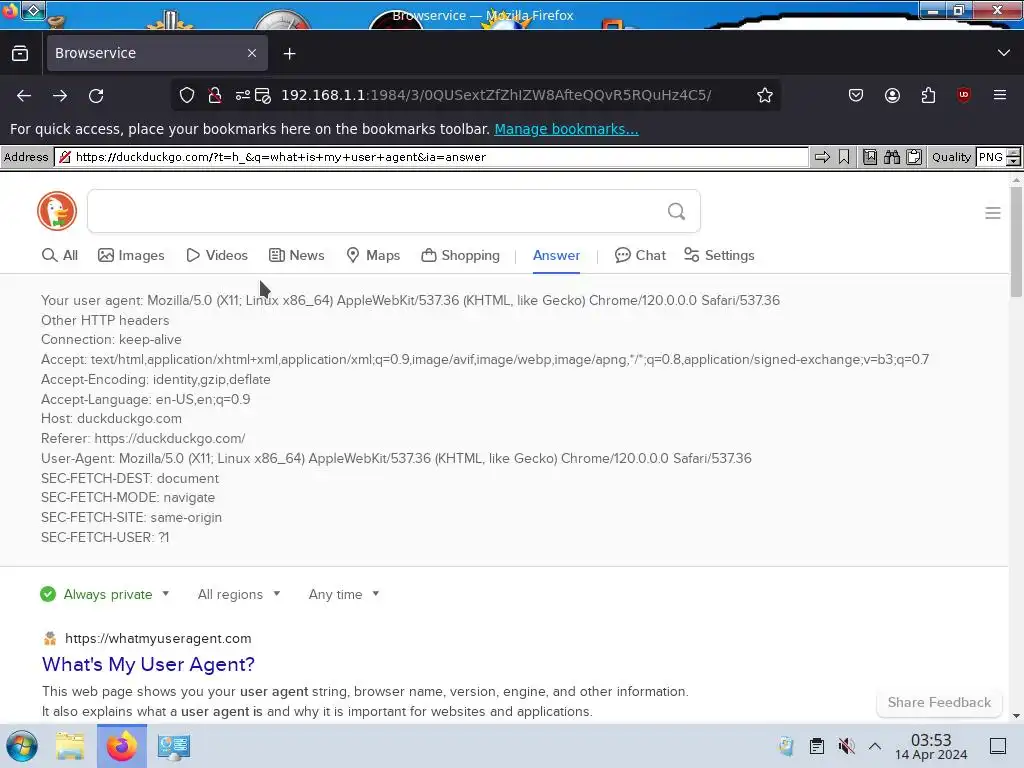Open the Extensions puzzle icon

(x=928, y=95)
